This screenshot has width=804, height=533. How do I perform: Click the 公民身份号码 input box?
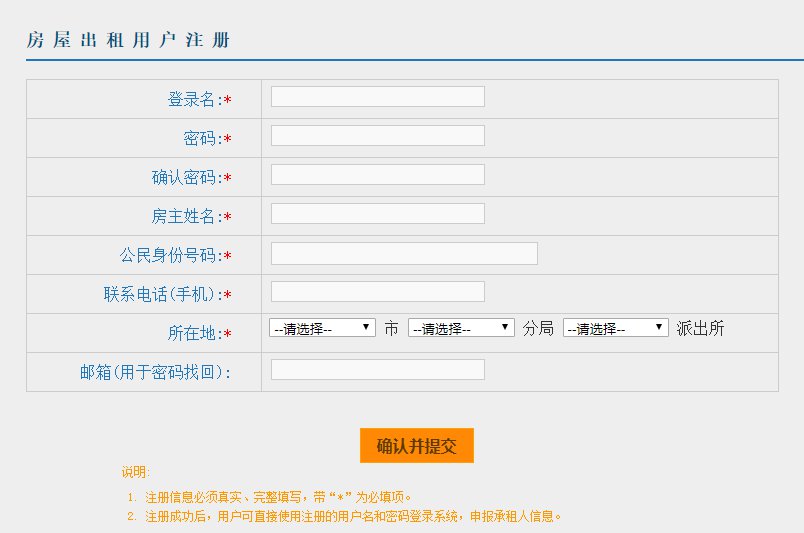(x=404, y=254)
